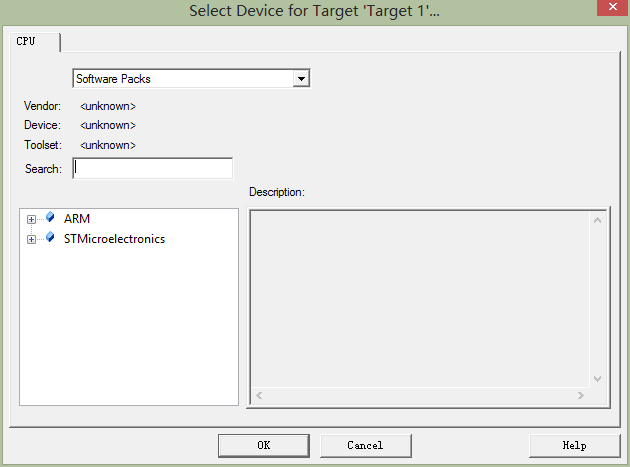Open the Software Packs dropdown arrow

coord(301,79)
